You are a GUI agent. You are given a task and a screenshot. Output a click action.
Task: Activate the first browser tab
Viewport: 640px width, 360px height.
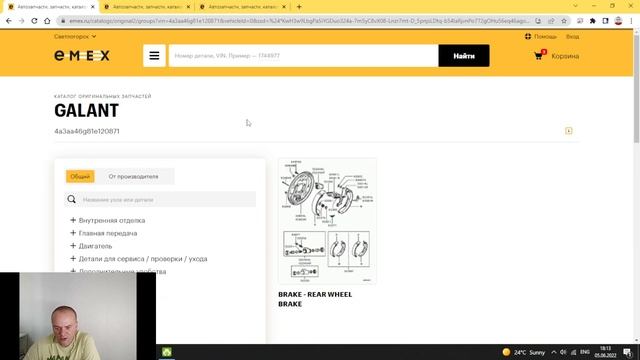pos(50,7)
